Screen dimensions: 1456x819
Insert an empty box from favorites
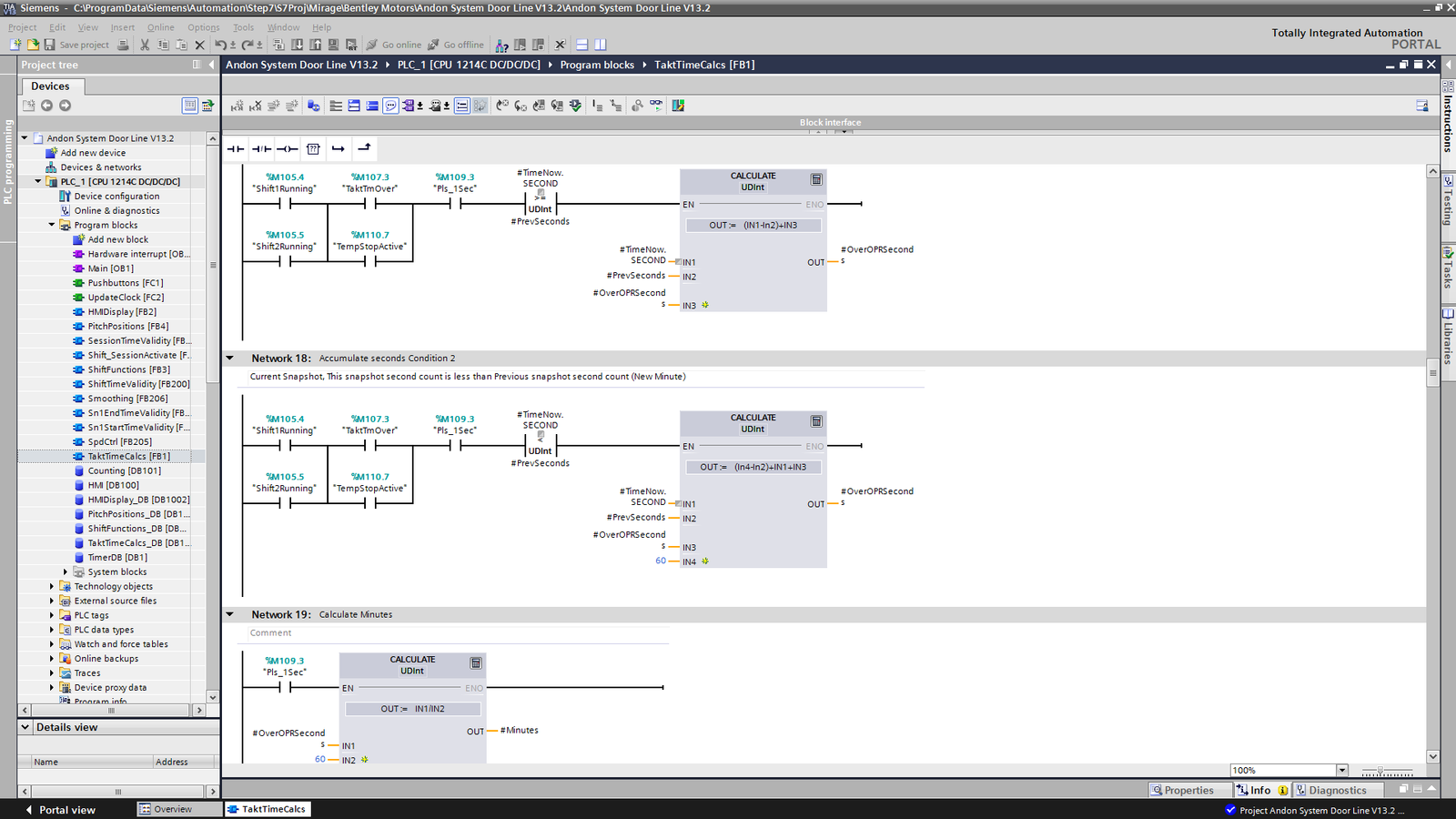pos(313,148)
